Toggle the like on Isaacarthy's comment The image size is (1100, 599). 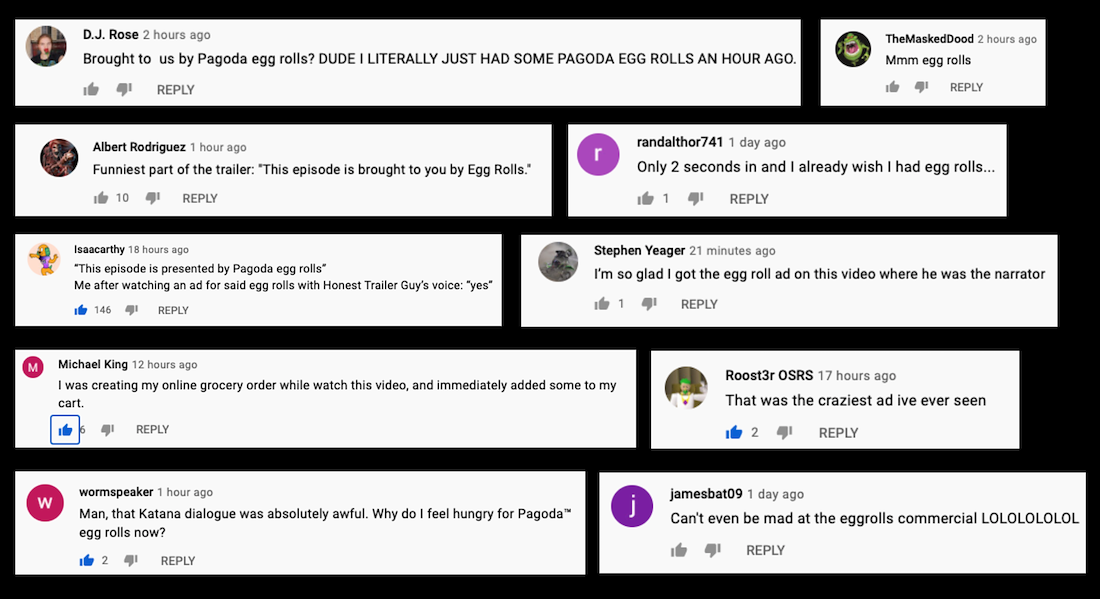click(x=81, y=310)
